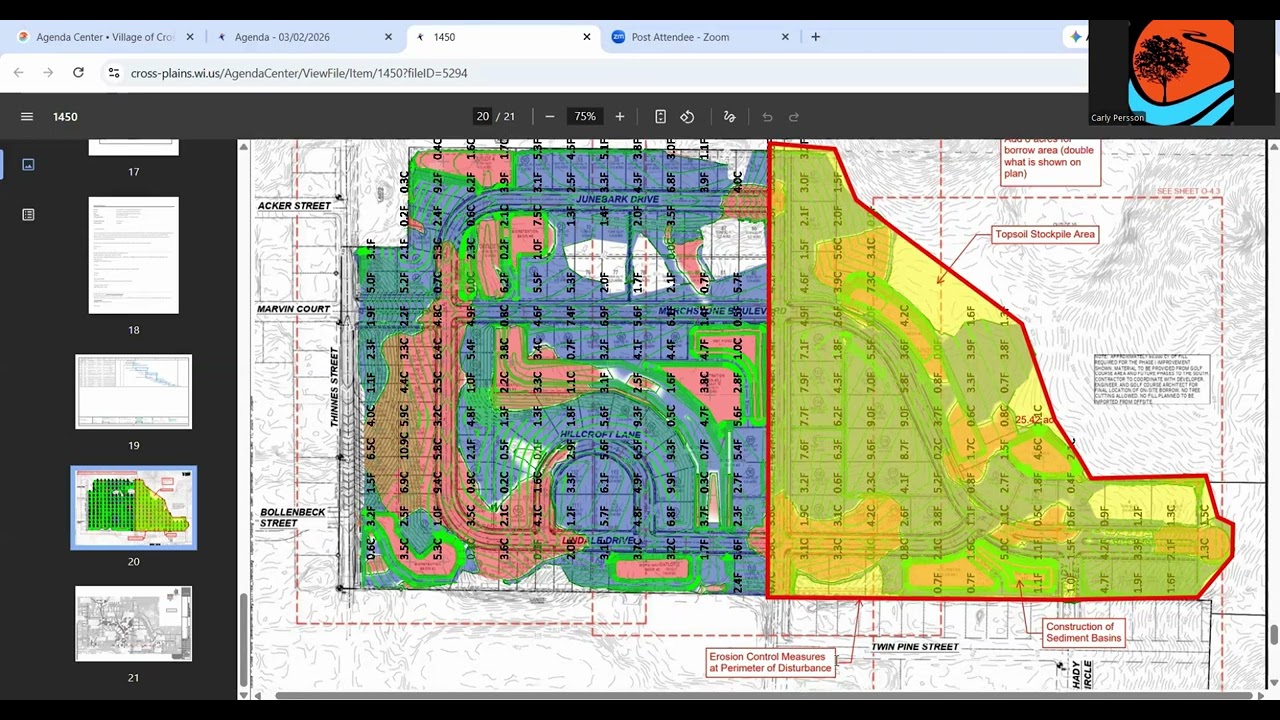Open a new browser tab
Screen dimensions: 1280x720
click(x=815, y=37)
